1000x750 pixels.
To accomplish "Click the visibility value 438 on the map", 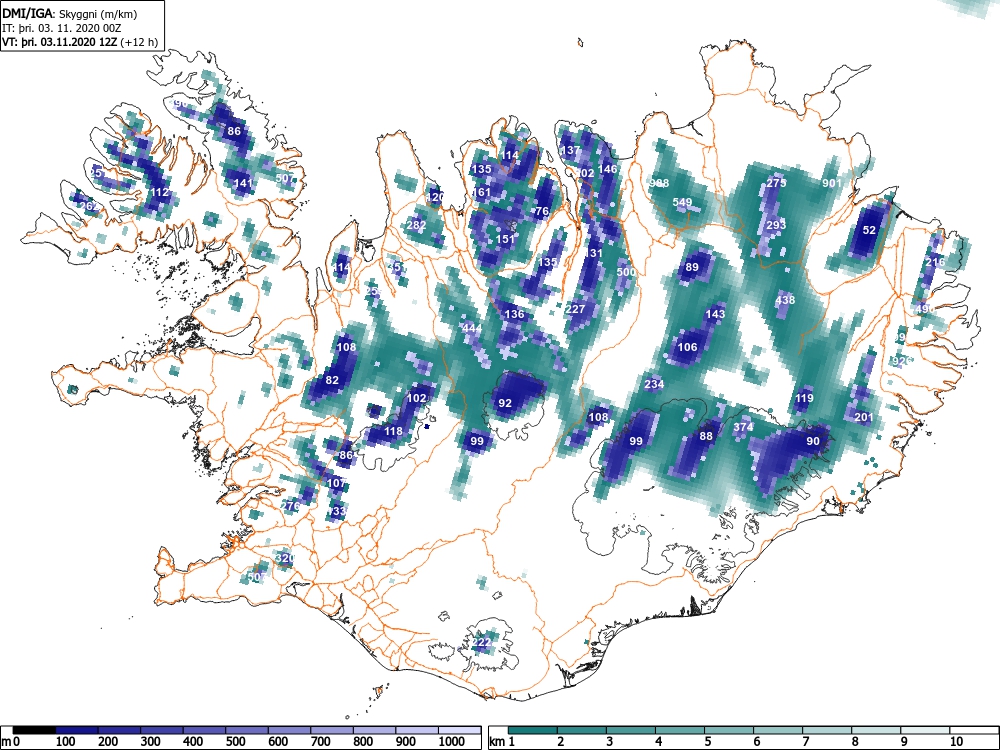I will pos(786,300).
